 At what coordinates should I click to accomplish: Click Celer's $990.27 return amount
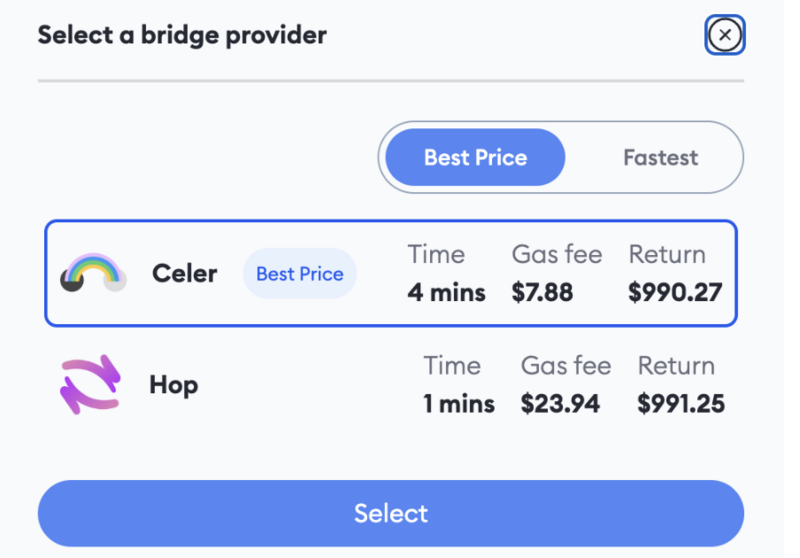coord(674,292)
